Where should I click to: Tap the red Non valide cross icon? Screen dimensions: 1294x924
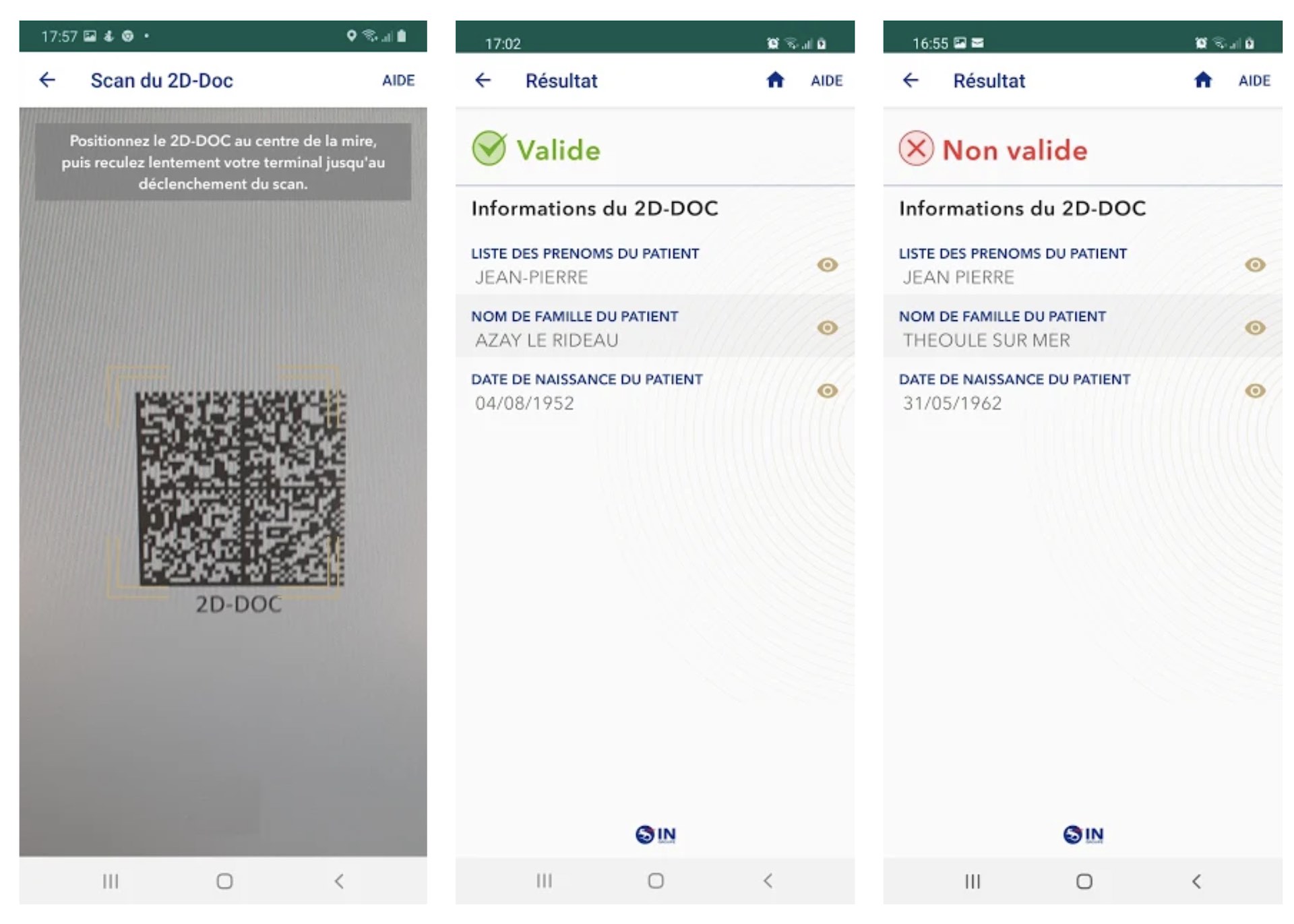pyautogui.click(x=917, y=148)
